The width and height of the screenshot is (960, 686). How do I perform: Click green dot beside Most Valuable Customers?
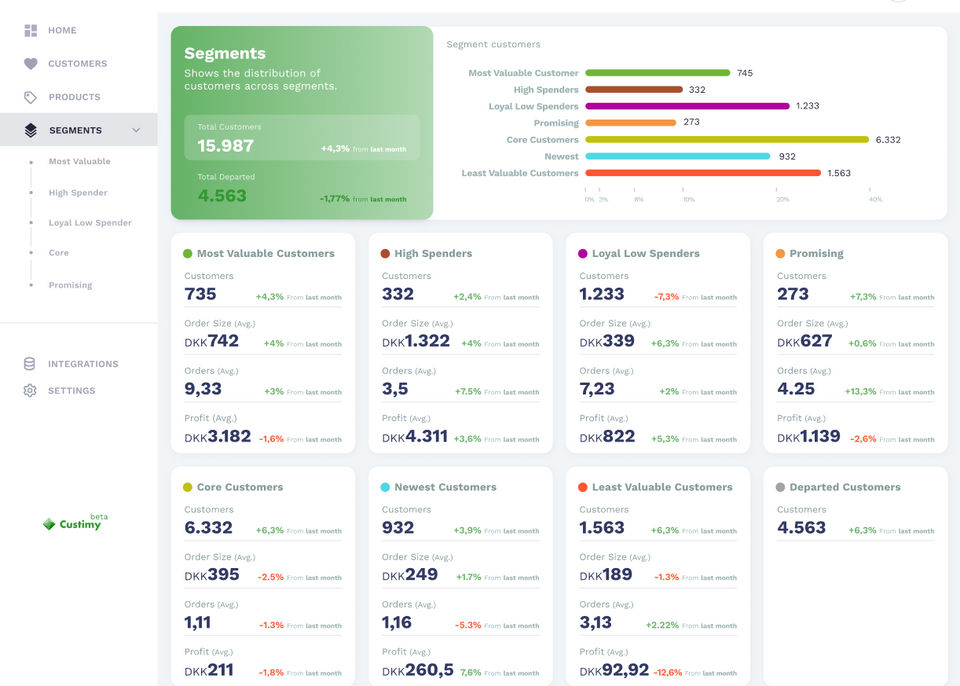click(x=188, y=254)
